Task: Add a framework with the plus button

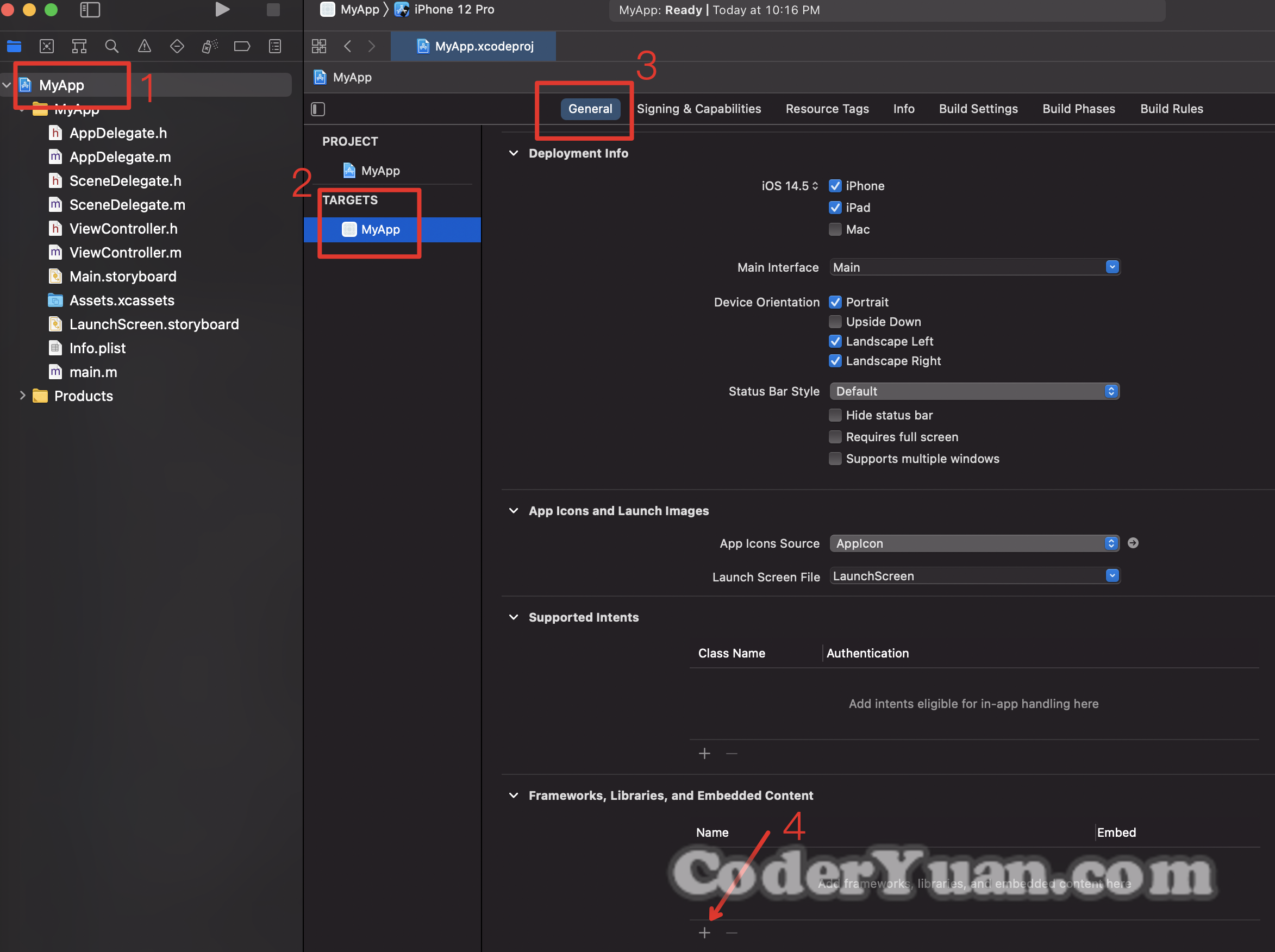Action: click(x=704, y=932)
